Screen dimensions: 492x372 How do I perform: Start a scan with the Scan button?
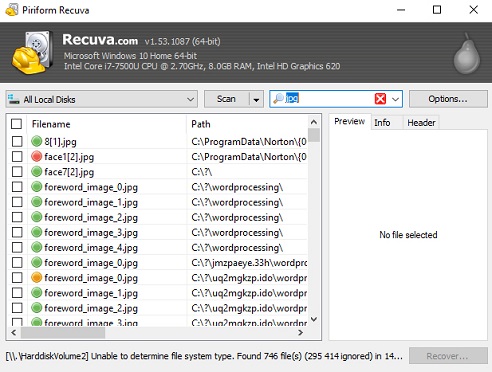tap(227, 99)
